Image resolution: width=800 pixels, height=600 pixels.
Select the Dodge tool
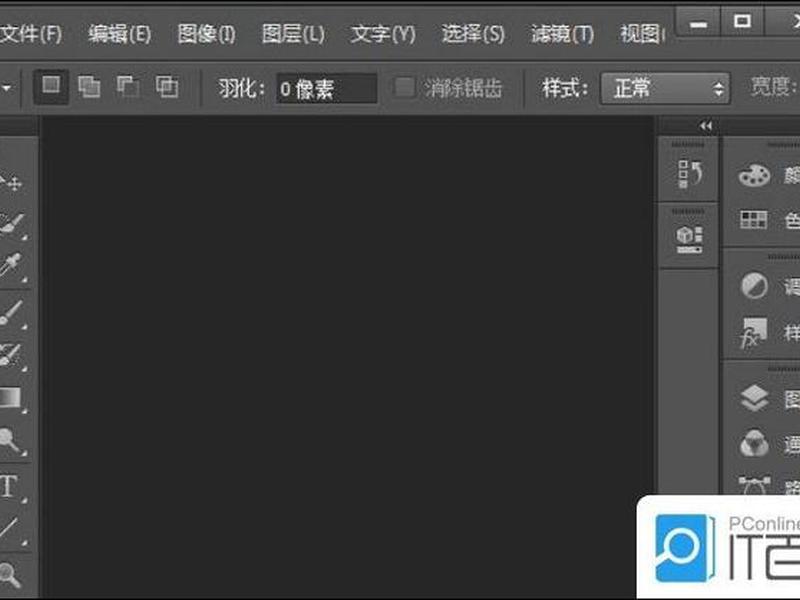[12, 441]
